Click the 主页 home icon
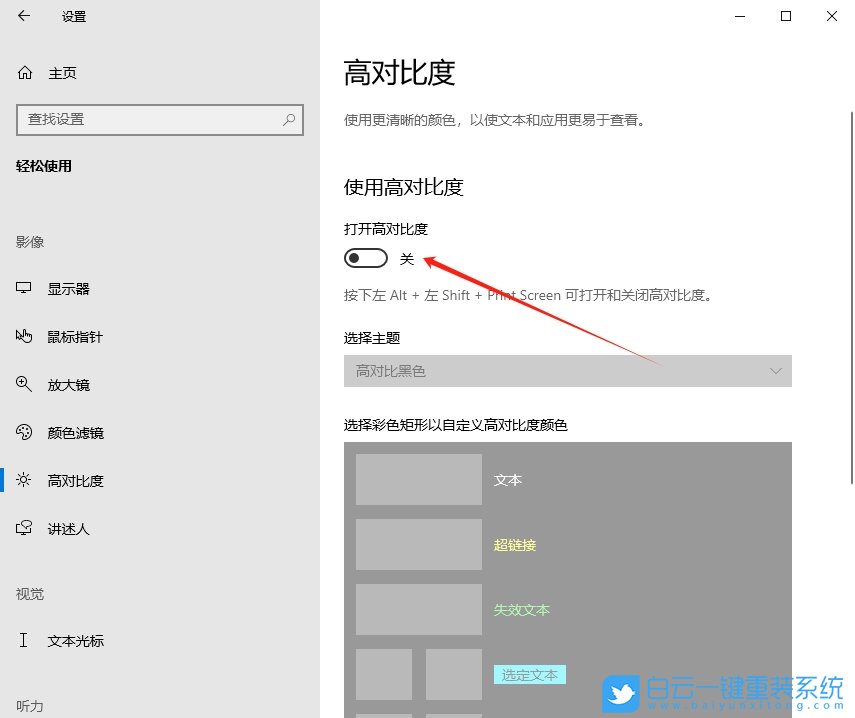Image resolution: width=855 pixels, height=718 pixels. coord(24,72)
